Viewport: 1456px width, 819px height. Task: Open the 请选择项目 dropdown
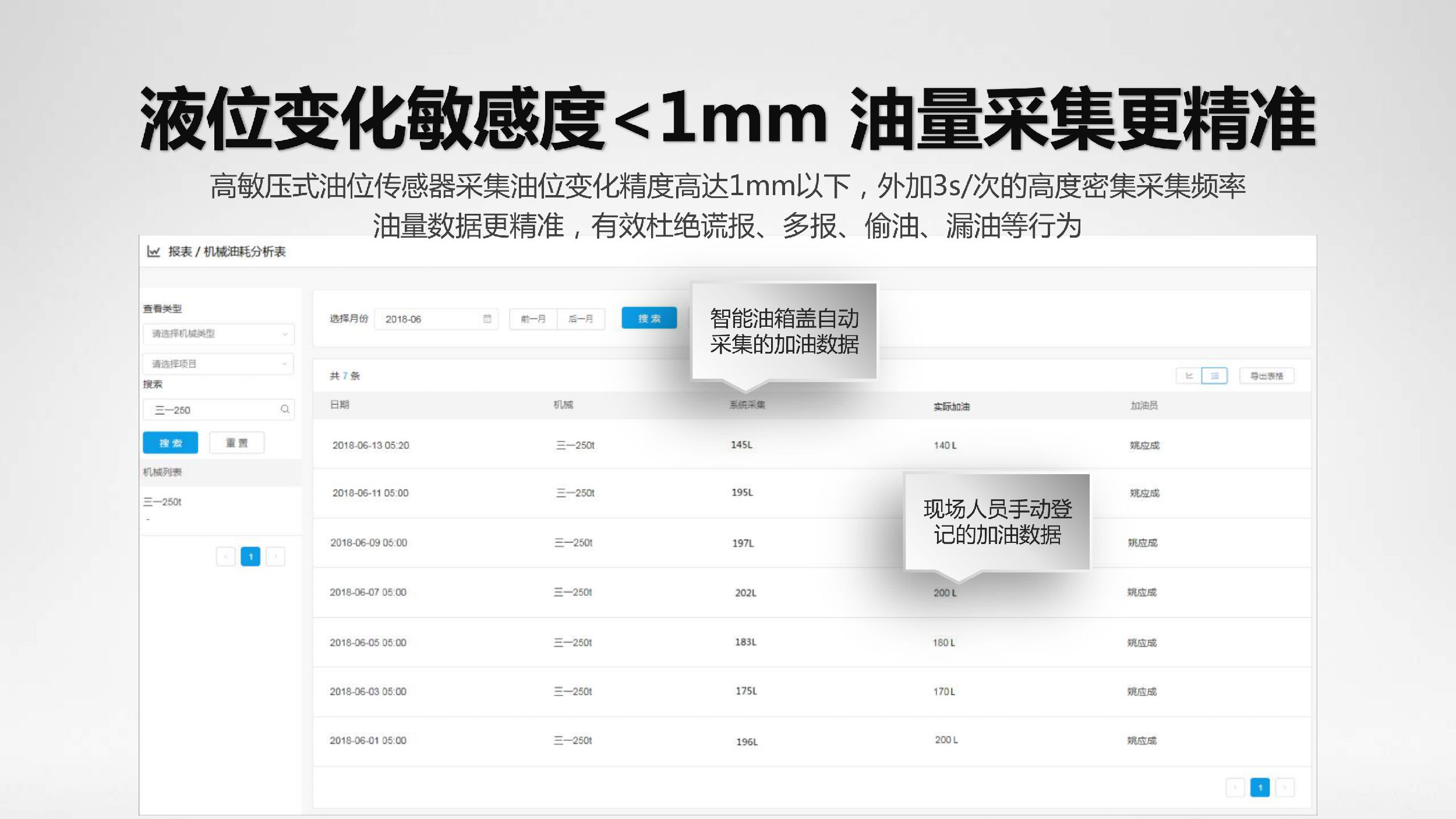tap(218, 364)
